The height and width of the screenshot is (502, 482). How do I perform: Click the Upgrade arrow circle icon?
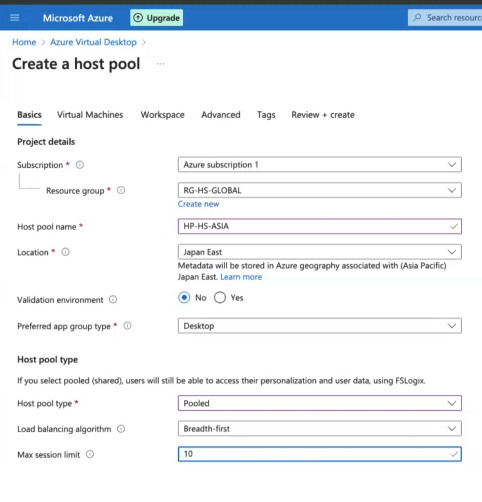tap(138, 18)
